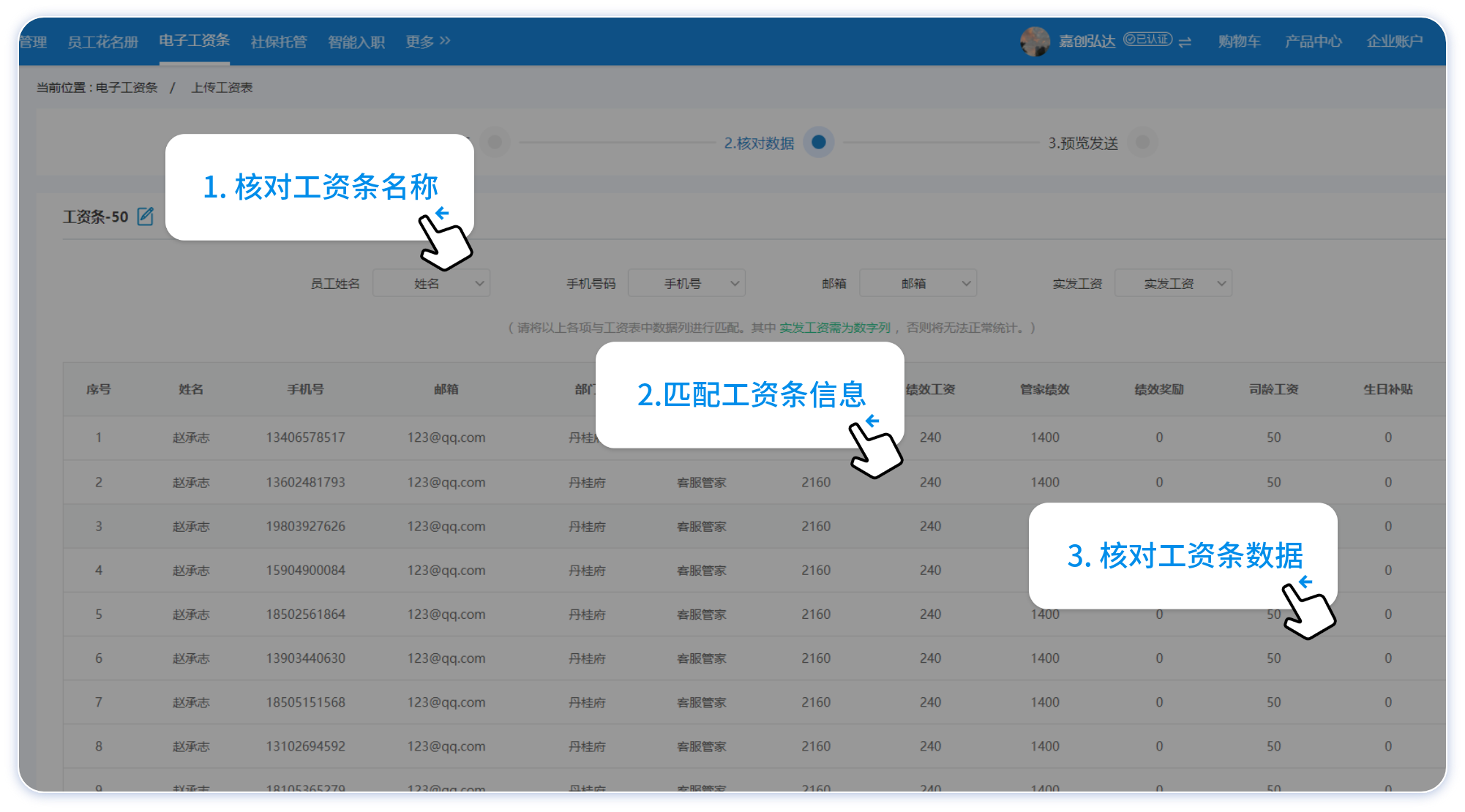Click the 电子工资条 breadcrumb link
The width and height of the screenshot is (1465, 812).
(x=127, y=88)
